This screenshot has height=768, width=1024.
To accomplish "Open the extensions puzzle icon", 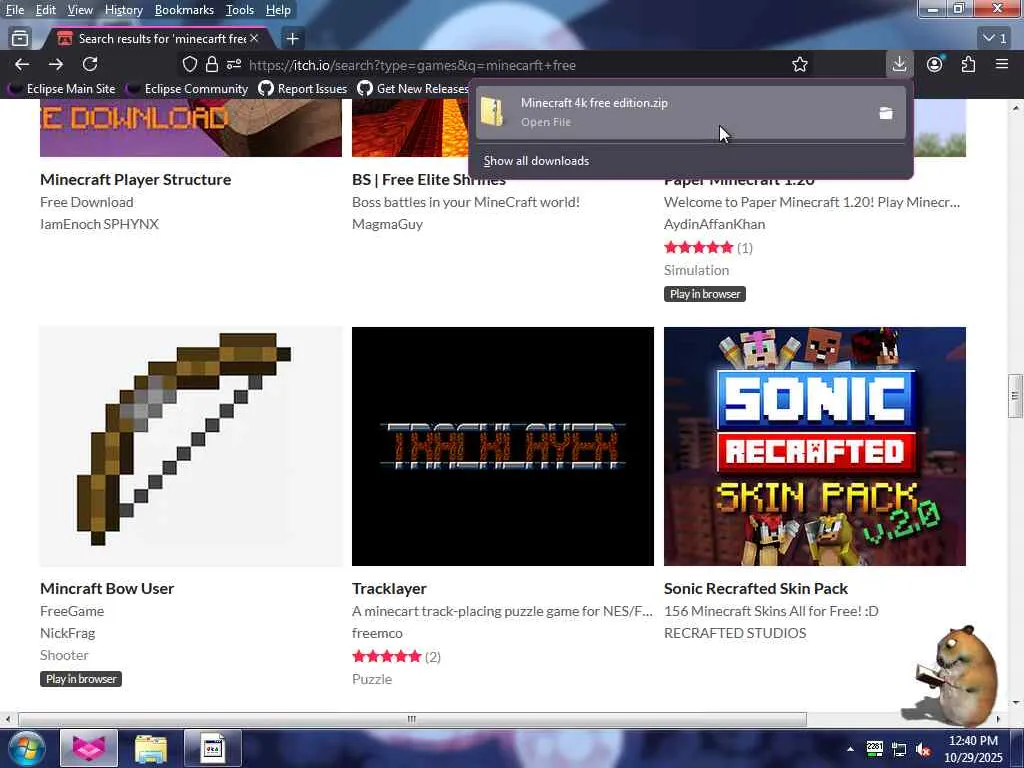I will (968, 64).
